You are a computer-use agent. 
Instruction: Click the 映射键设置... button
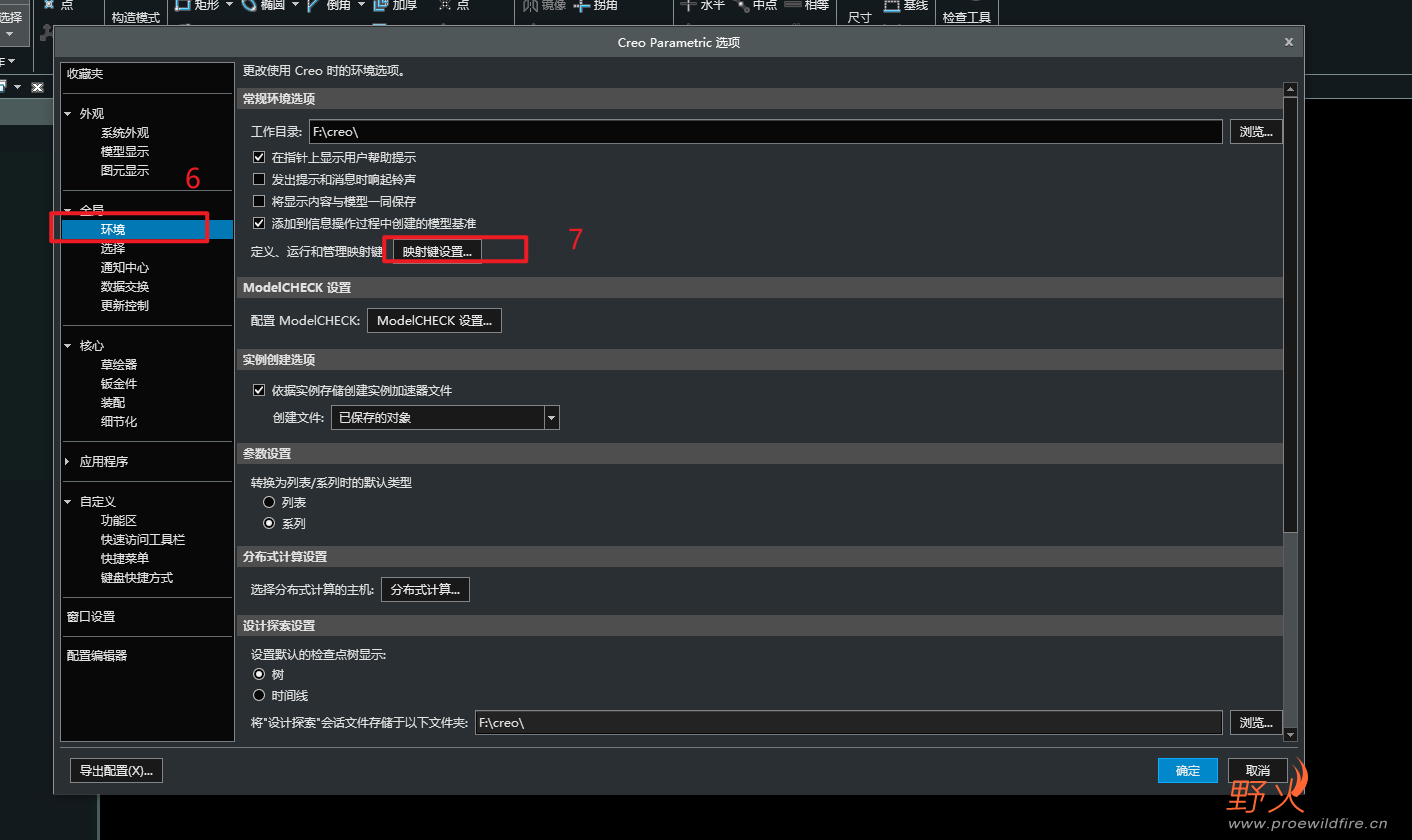[x=437, y=251]
